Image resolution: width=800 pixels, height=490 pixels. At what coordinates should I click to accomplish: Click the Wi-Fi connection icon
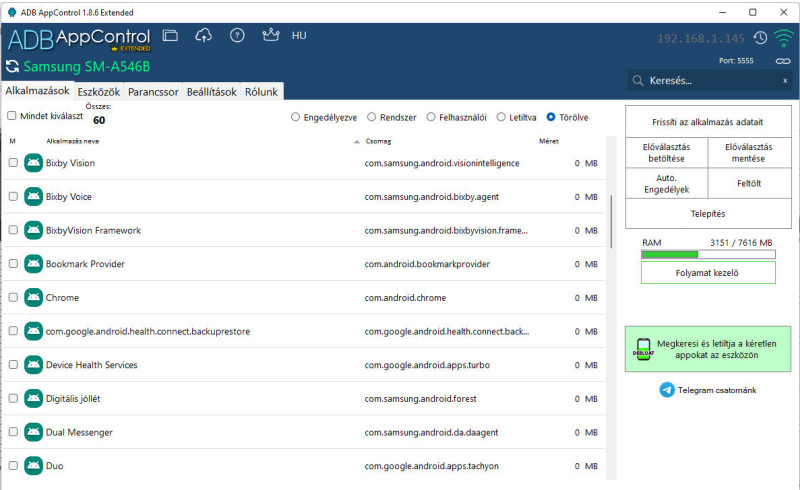click(783, 38)
